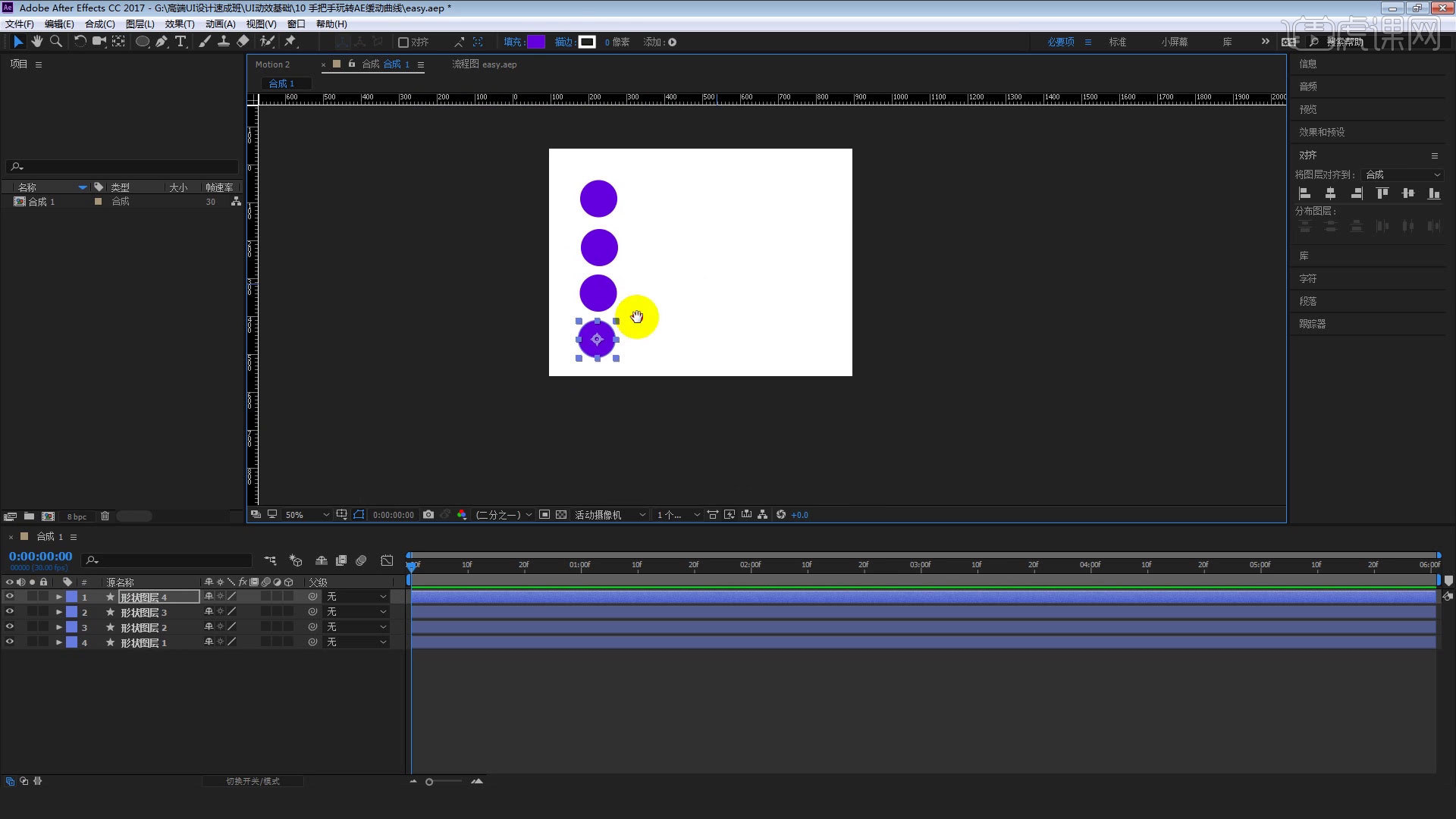The width and height of the screenshot is (1456, 819).
Task: Select the Unified Camera tool
Action: (x=99, y=42)
